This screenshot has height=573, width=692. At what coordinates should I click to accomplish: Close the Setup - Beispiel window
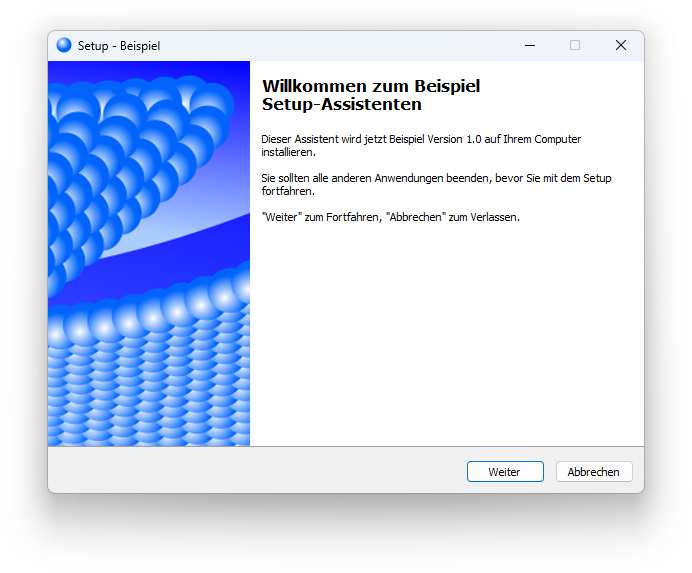pos(621,45)
